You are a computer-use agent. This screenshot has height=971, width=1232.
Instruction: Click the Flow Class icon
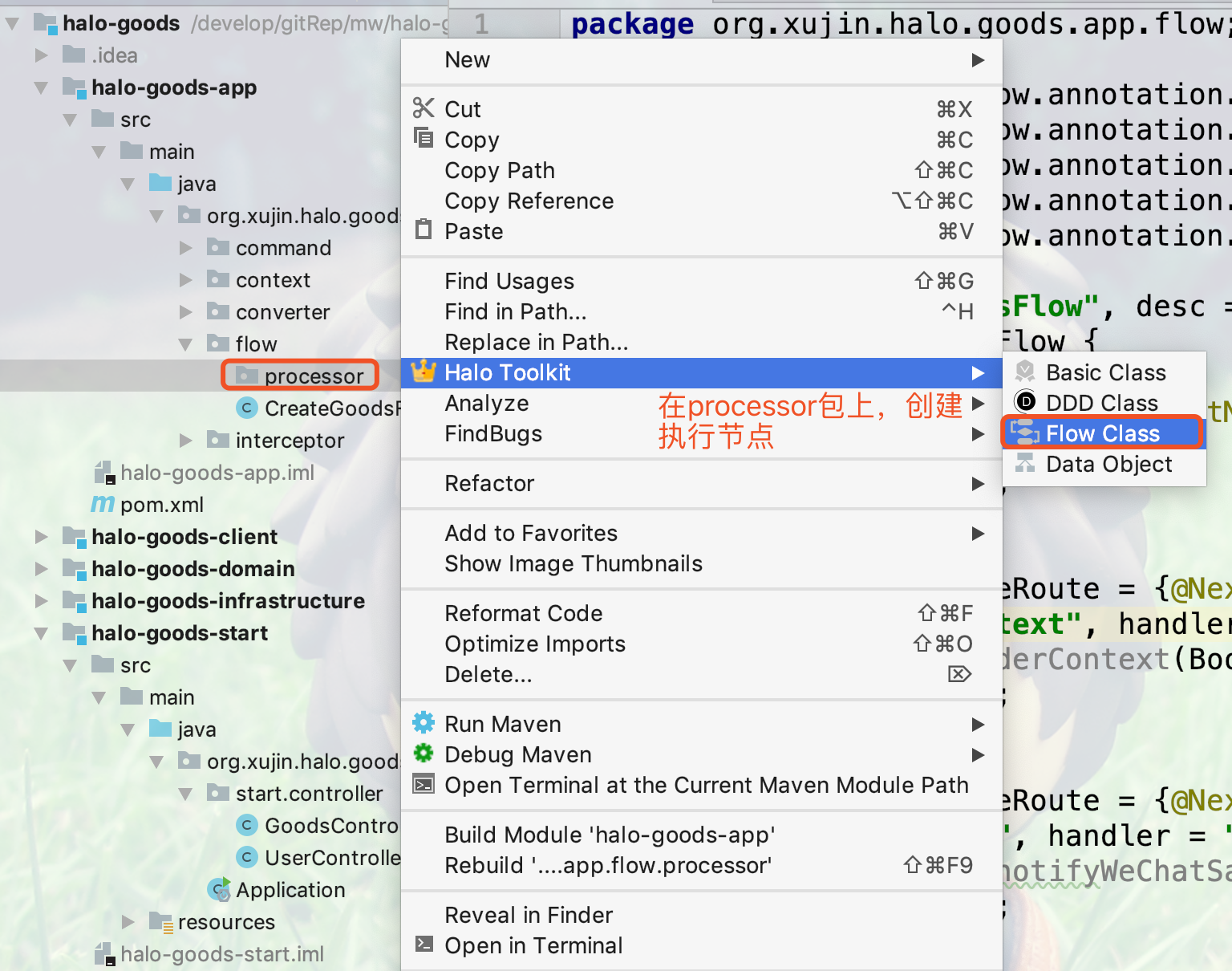point(1025,433)
